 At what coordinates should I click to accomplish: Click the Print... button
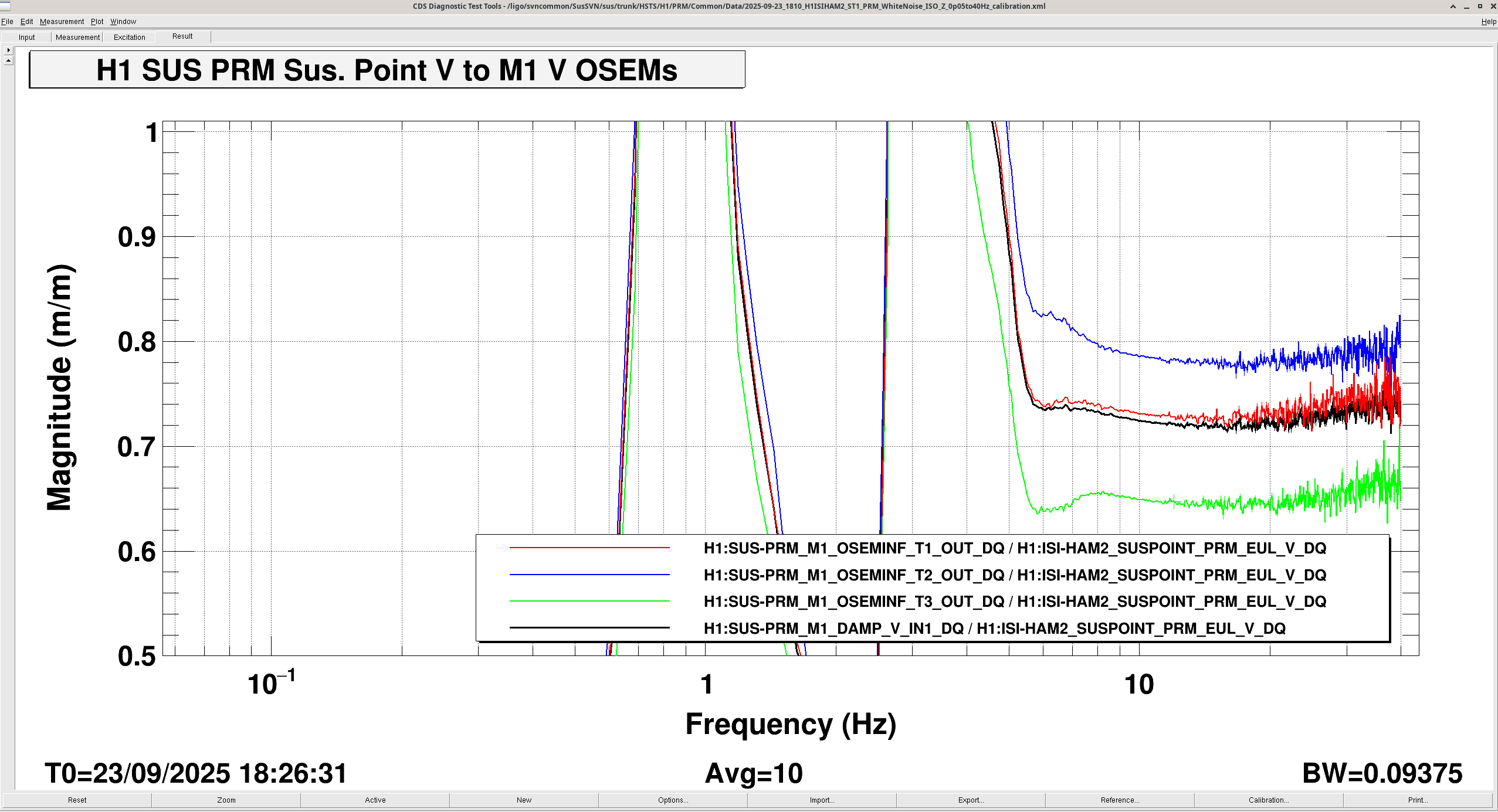click(x=1418, y=800)
